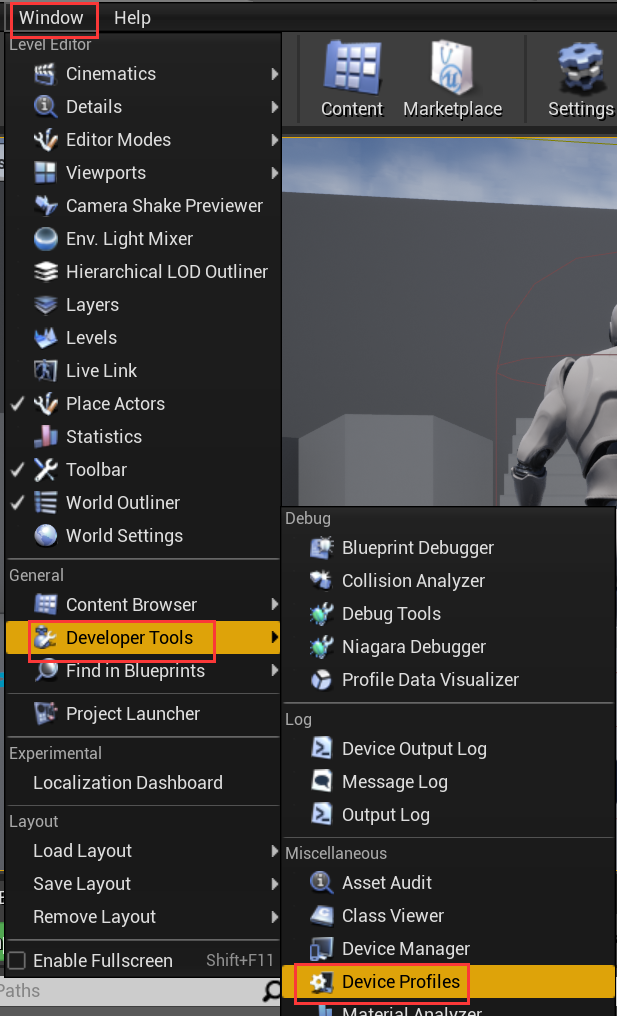Click the Collision Analyzer icon
Viewport: 617px width, 1016px height.
click(x=321, y=581)
